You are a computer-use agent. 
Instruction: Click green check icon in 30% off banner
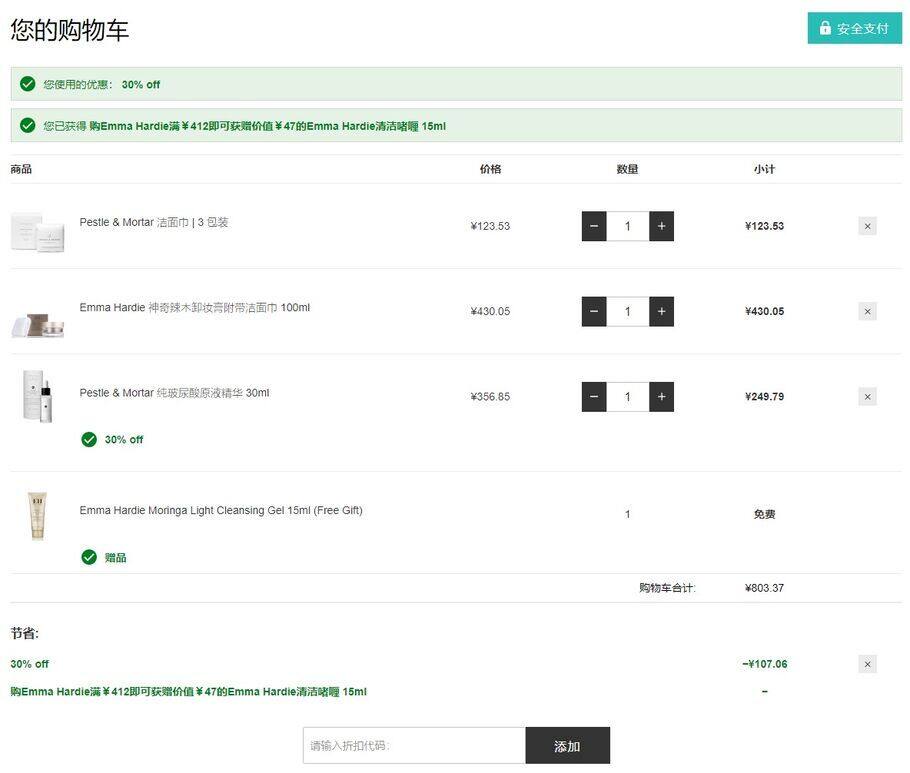27,84
